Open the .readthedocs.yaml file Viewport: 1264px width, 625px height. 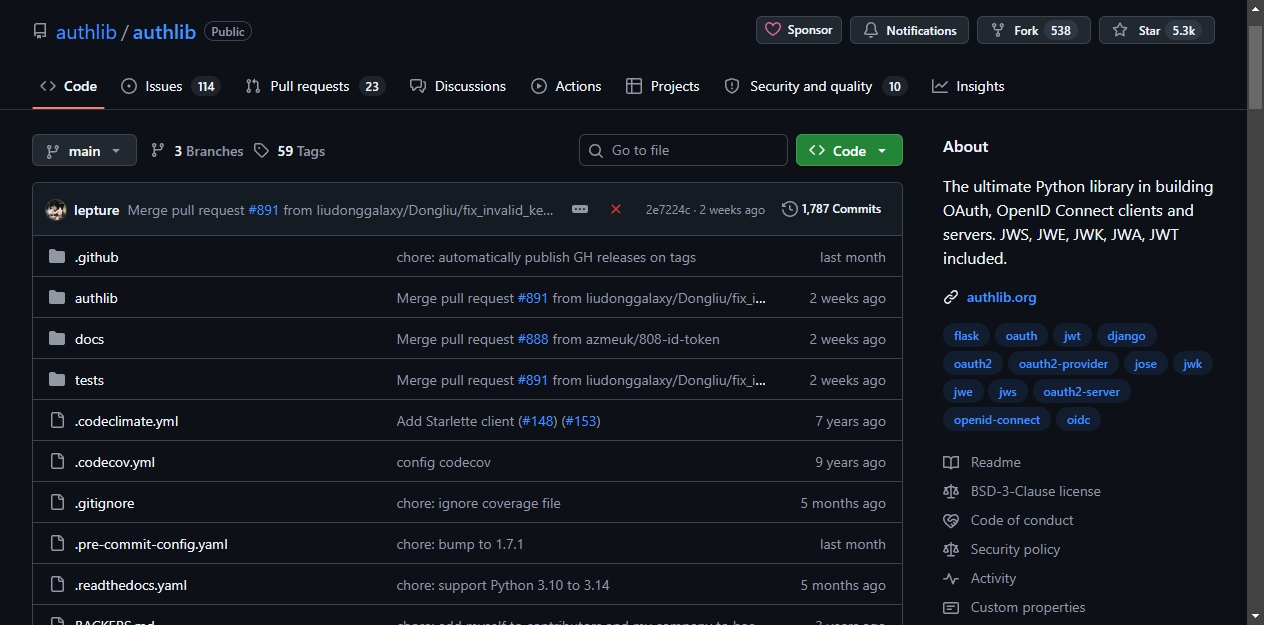131,585
